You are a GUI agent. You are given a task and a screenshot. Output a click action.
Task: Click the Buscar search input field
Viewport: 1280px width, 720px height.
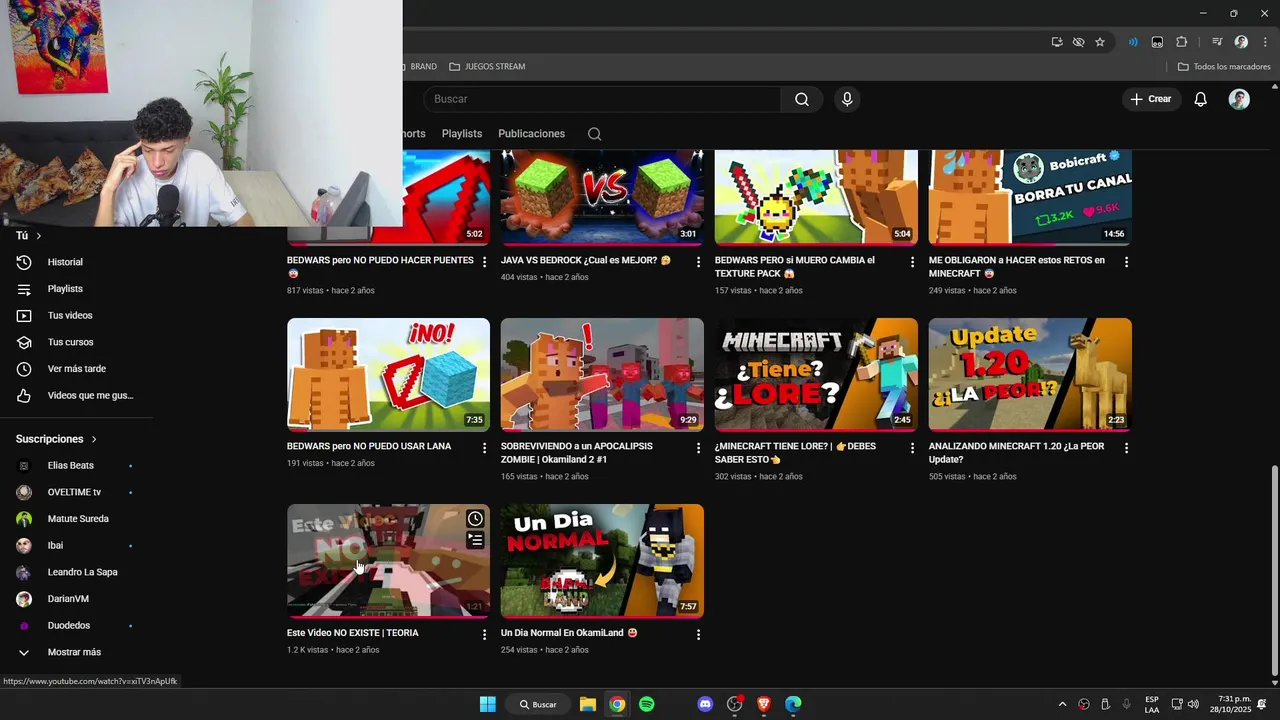602,99
